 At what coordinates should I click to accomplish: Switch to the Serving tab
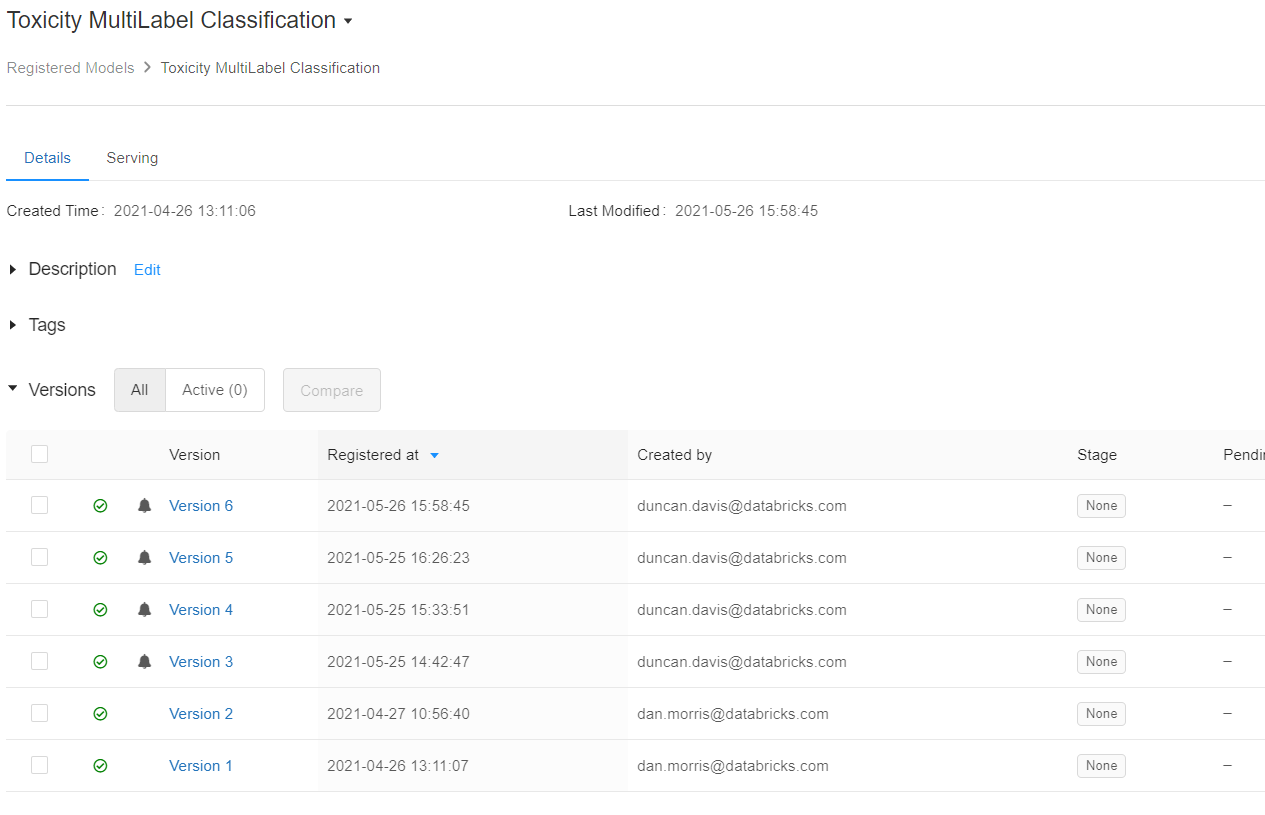tap(132, 158)
